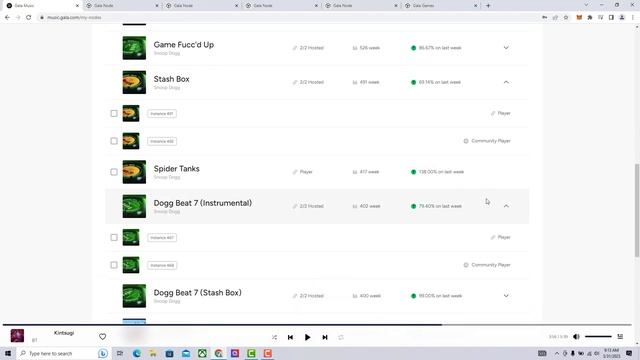Collapse the Stash Box row
640x360 pixels.
(506, 82)
